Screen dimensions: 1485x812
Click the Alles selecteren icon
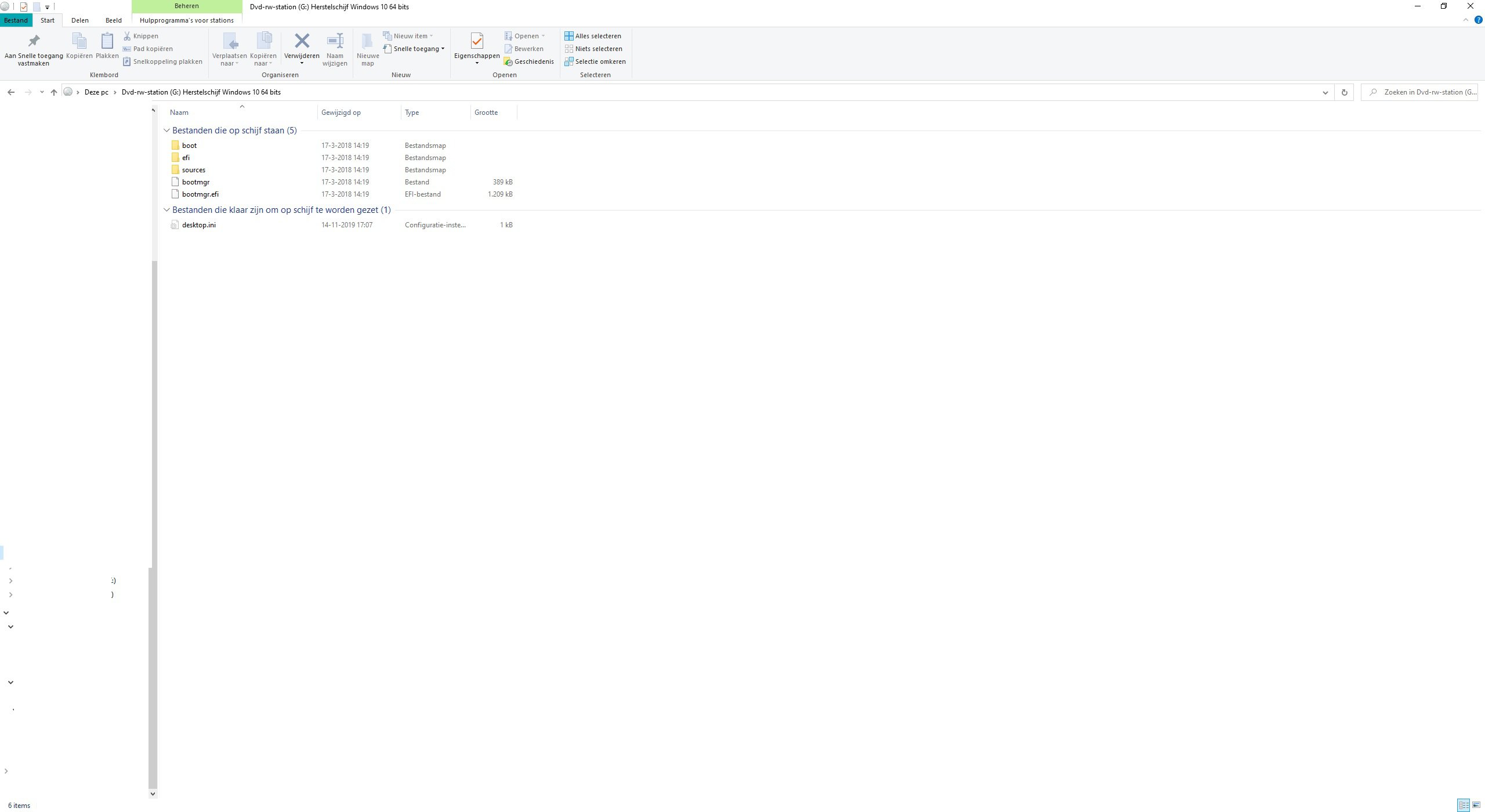coord(569,36)
